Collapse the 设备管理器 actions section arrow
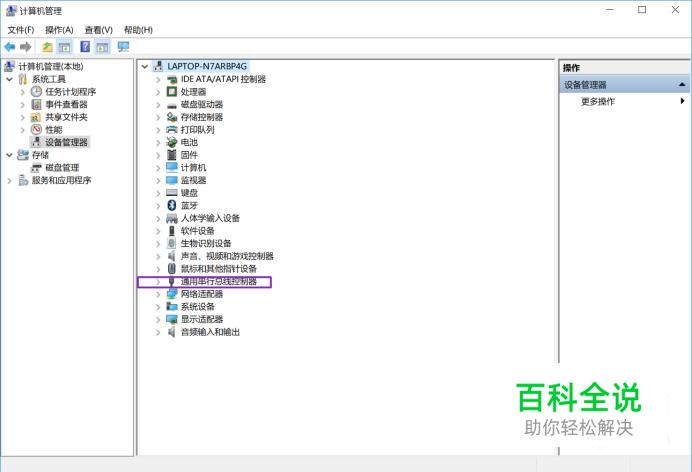 click(682, 84)
